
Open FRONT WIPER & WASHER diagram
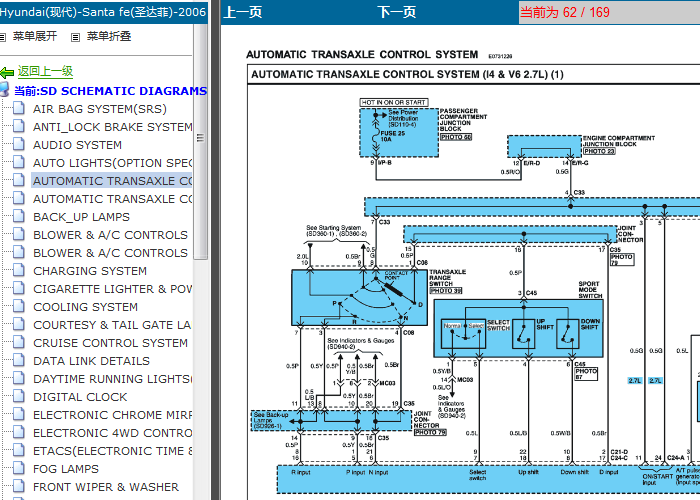click(x=106, y=487)
